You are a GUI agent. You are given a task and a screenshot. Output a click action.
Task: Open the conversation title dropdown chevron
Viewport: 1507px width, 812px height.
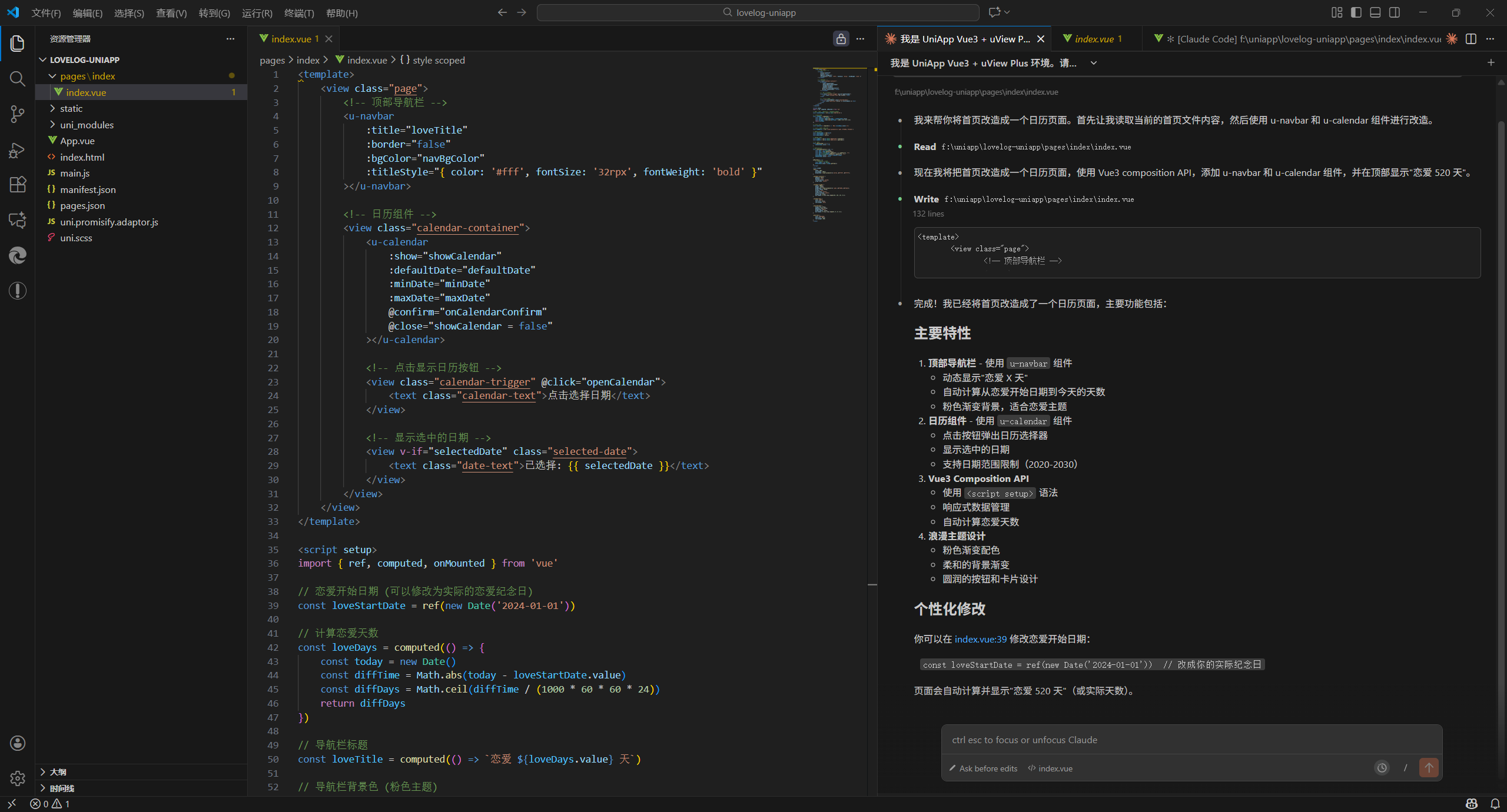(1093, 63)
